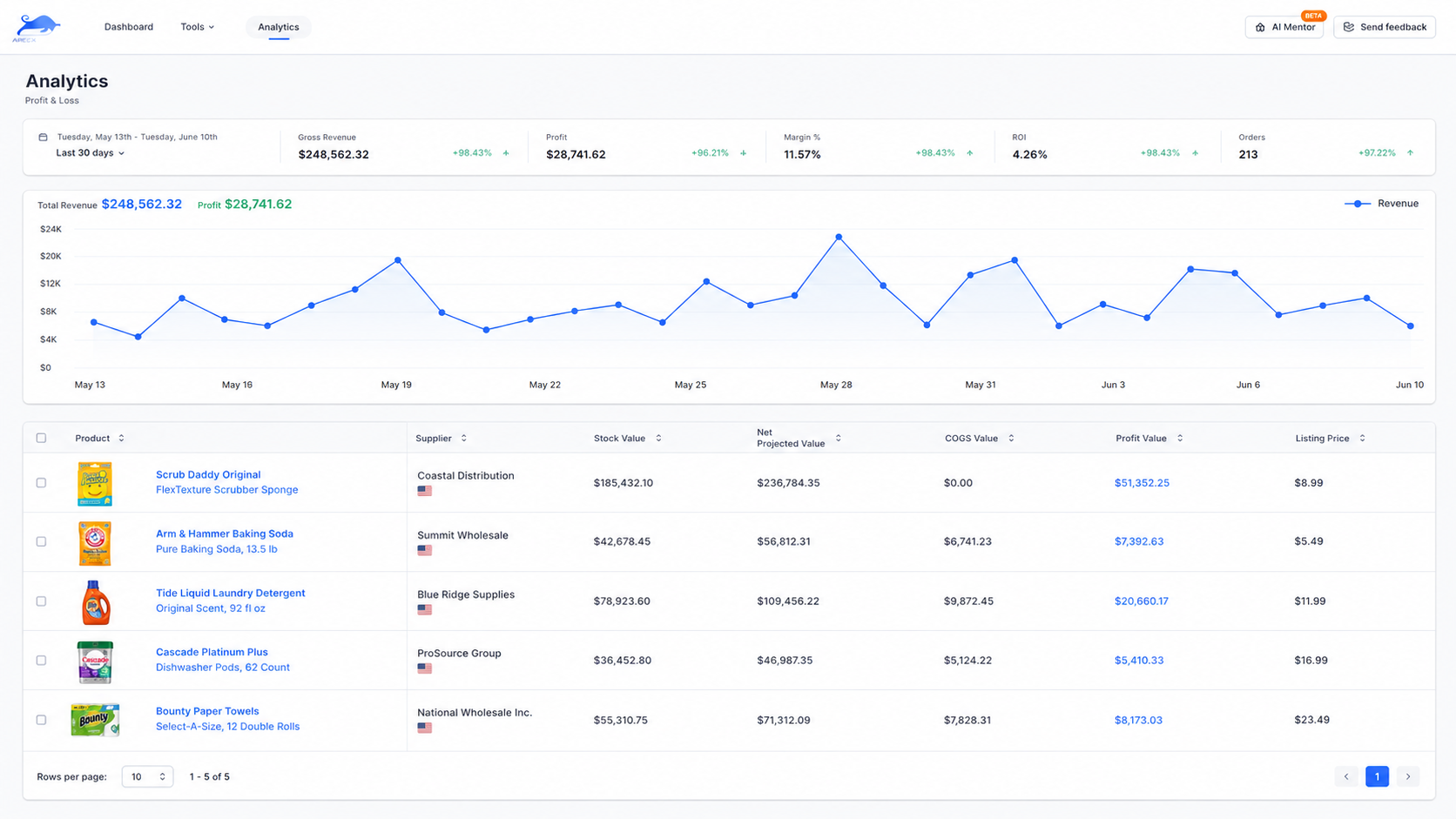1456x819 pixels.
Task: Click the US flag under ProSource Group
Action: tap(424, 668)
